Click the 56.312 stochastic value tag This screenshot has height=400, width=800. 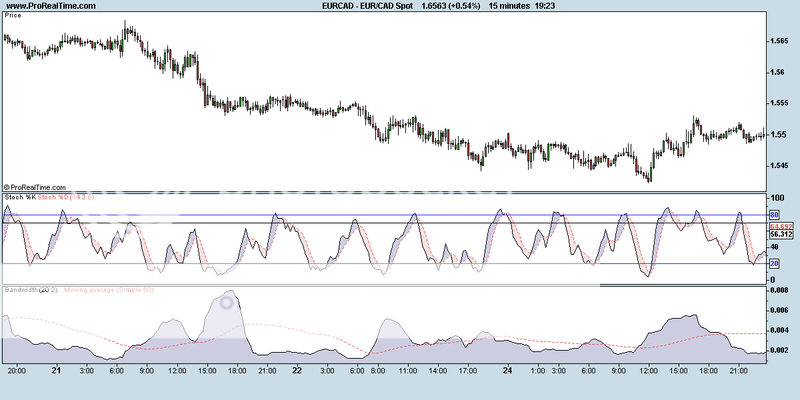[x=780, y=237]
